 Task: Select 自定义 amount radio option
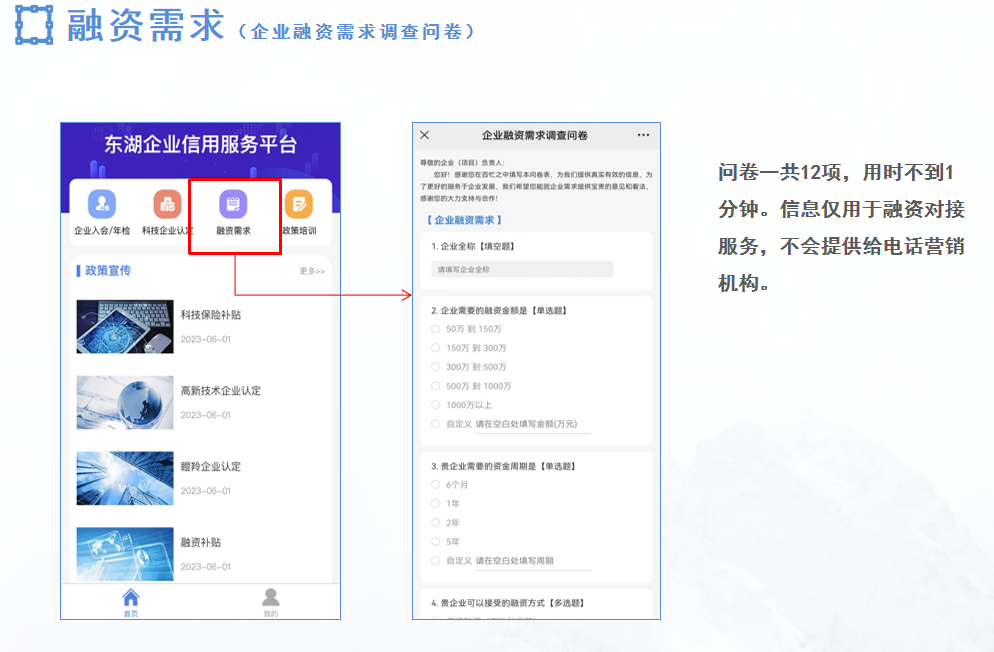[x=436, y=424]
